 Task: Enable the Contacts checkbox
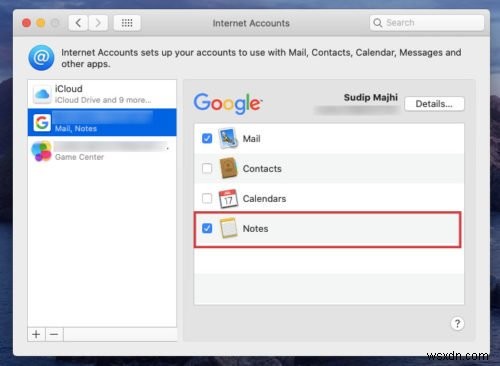207,168
